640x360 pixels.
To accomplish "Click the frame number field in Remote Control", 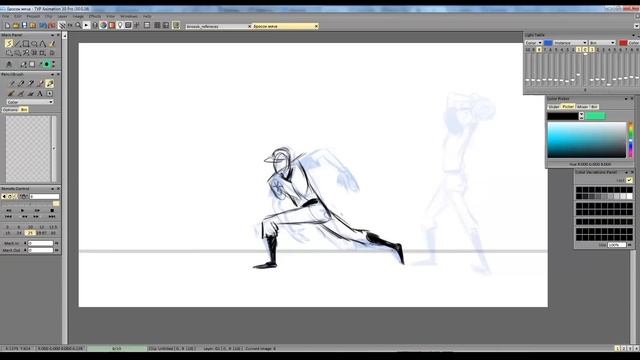I will pyautogui.click(x=44, y=197).
